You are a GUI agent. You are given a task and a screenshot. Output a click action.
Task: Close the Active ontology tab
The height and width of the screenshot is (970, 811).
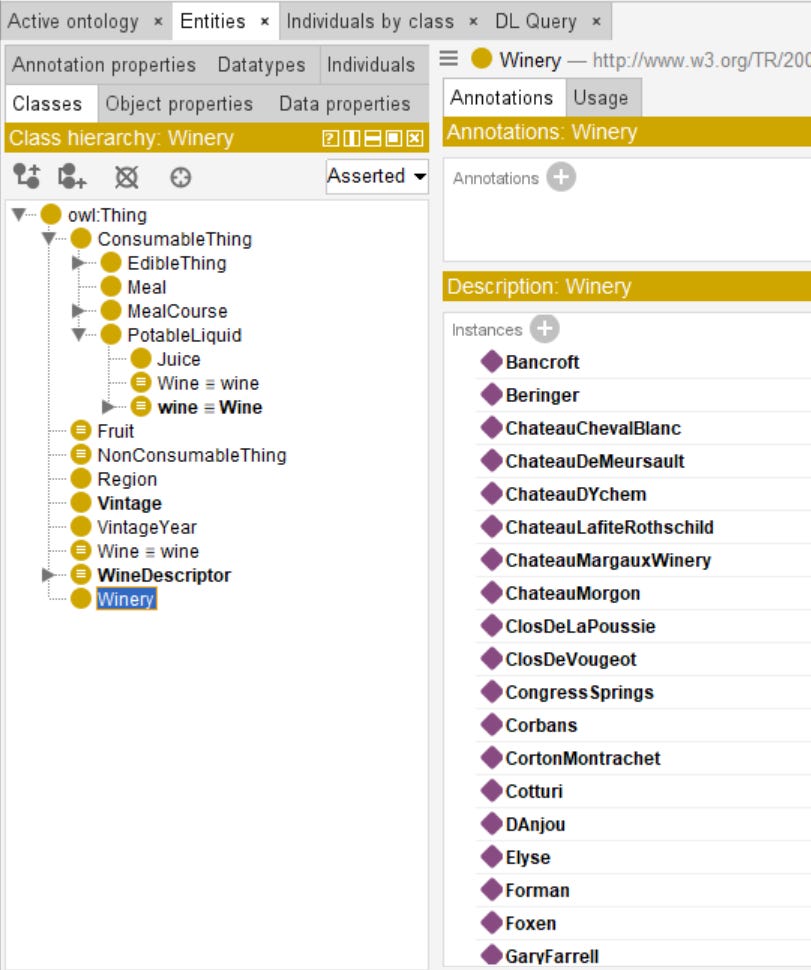158,22
